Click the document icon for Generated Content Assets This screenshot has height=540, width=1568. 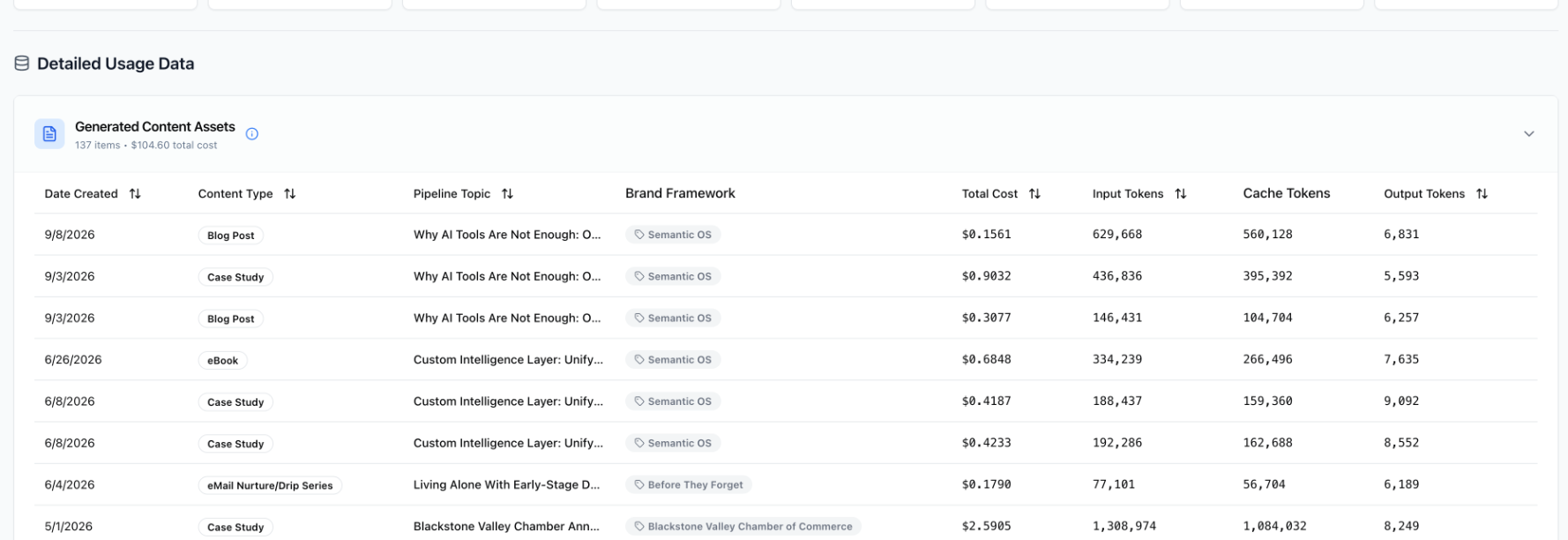coord(49,134)
